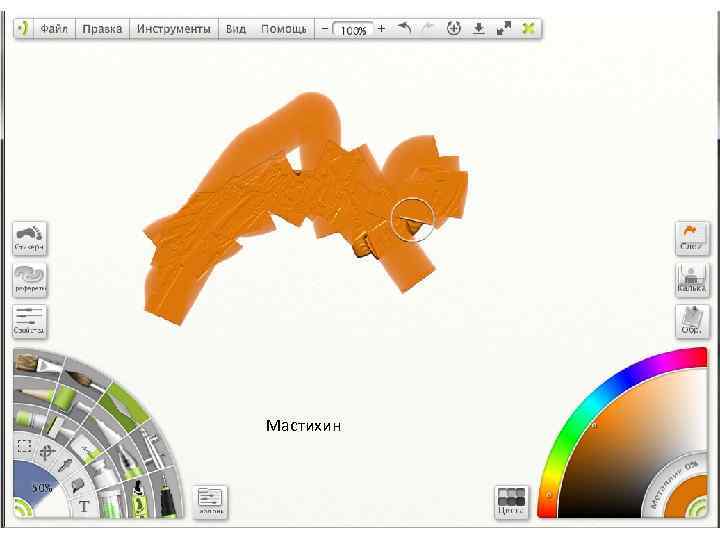
Task: Zoom in with the plus button
Action: 381,29
